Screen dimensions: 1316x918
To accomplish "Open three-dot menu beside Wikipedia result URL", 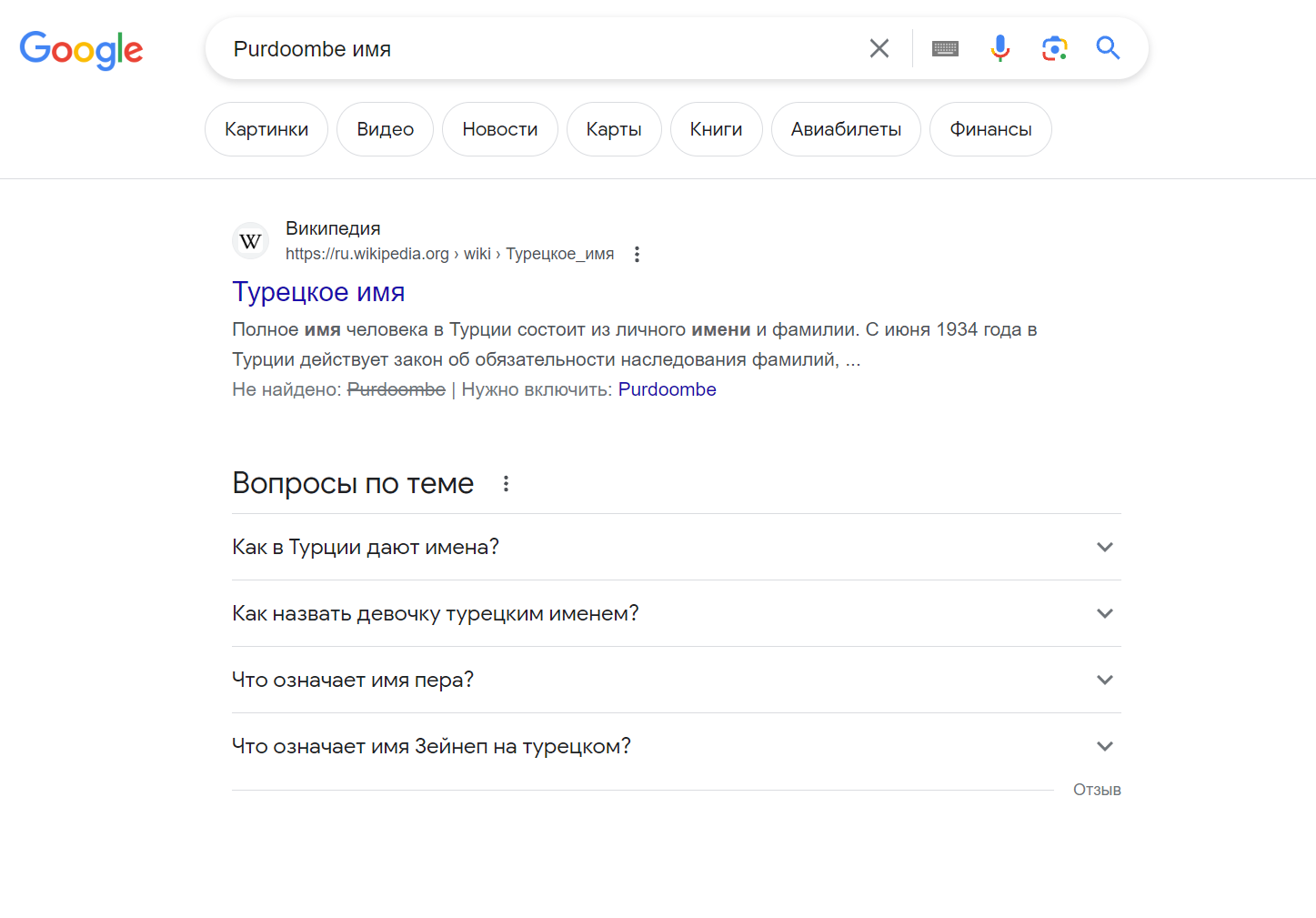I will tap(637, 255).
